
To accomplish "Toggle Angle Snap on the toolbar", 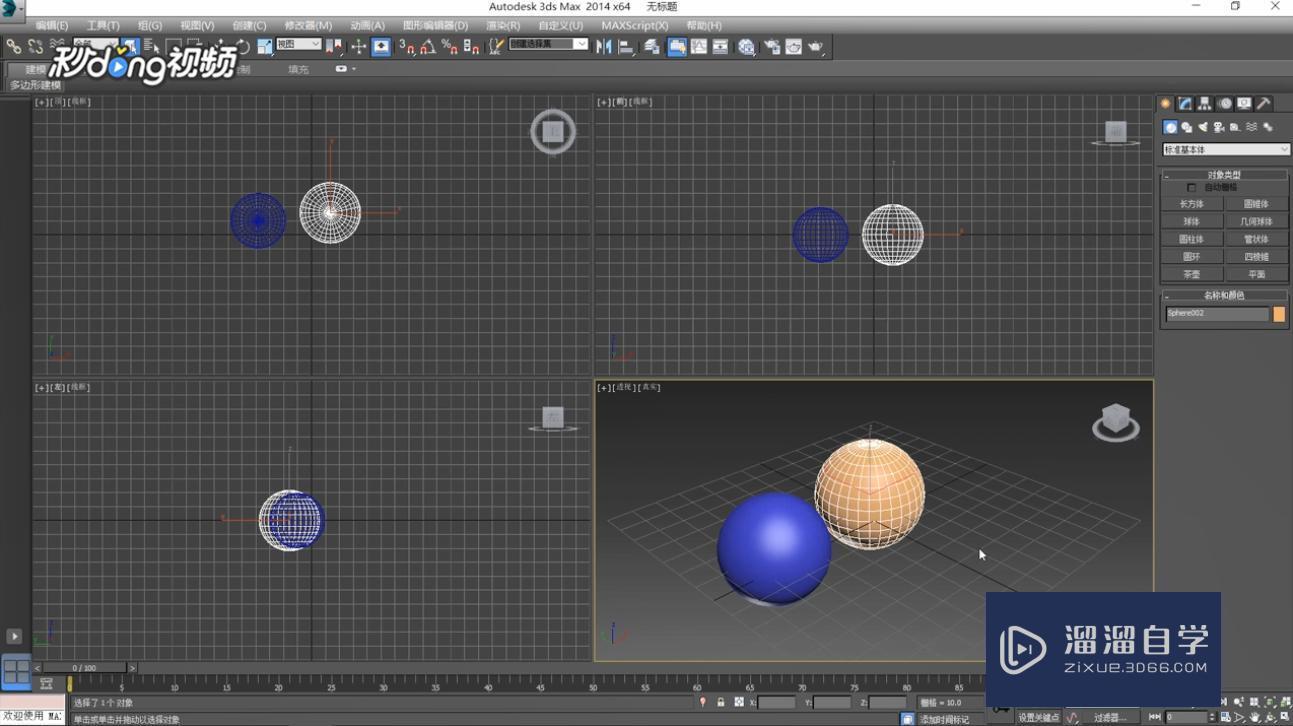I will 427,46.
